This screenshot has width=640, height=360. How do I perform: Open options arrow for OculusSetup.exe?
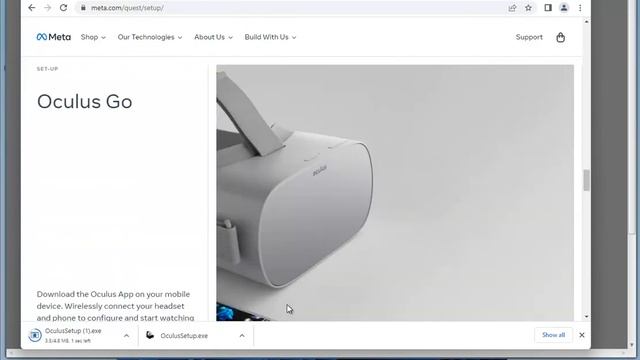[x=242, y=336]
